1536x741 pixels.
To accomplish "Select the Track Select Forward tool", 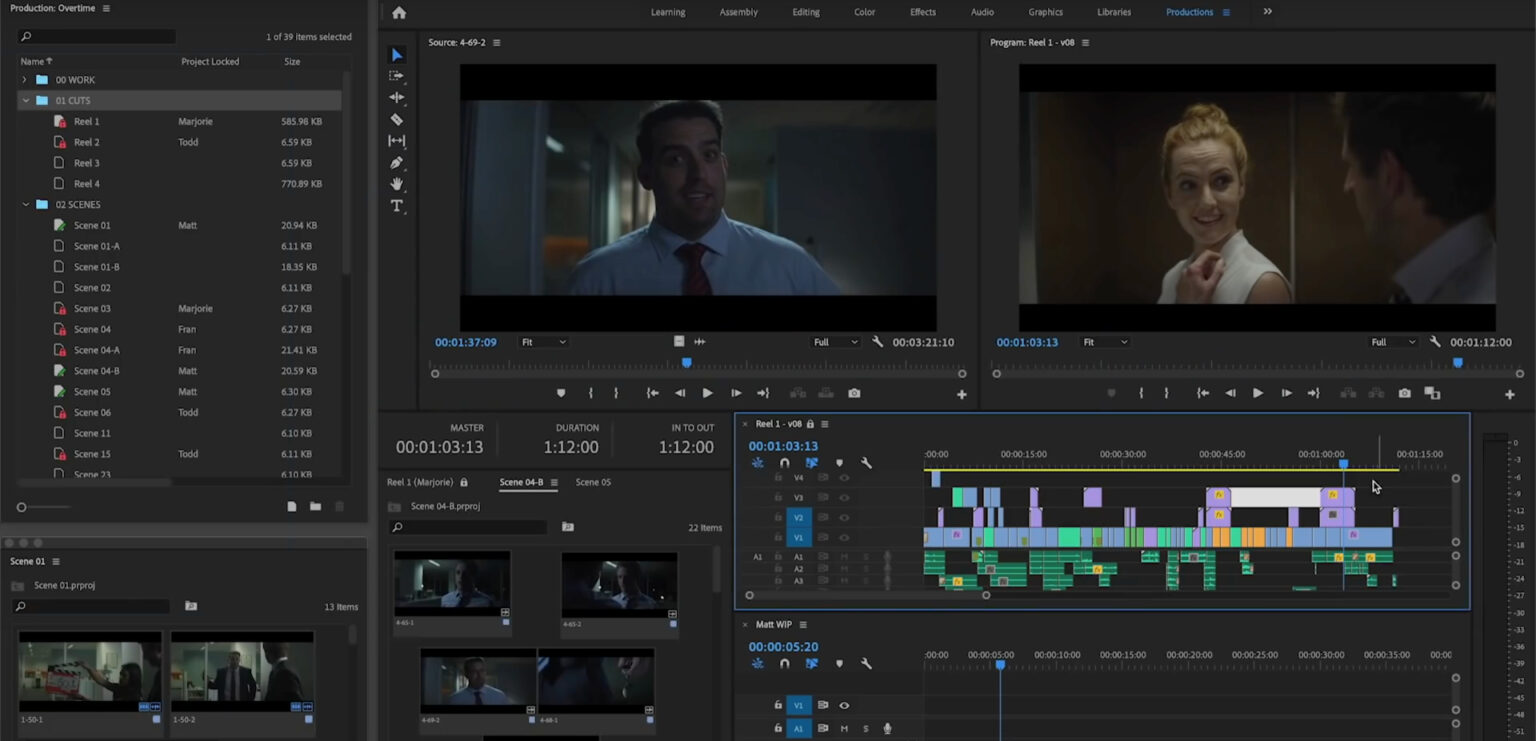I will (x=397, y=76).
